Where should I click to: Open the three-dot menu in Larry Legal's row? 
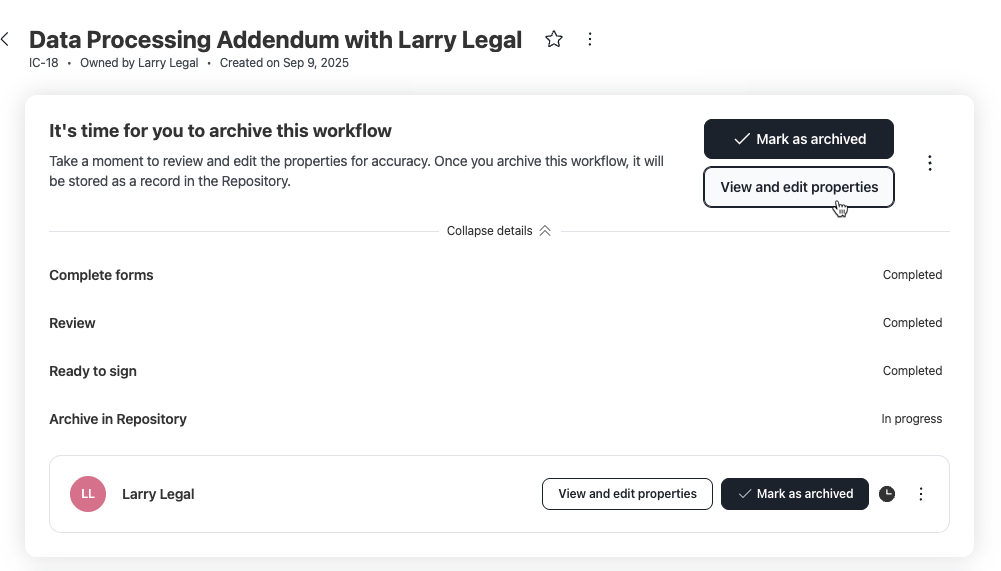pos(921,494)
